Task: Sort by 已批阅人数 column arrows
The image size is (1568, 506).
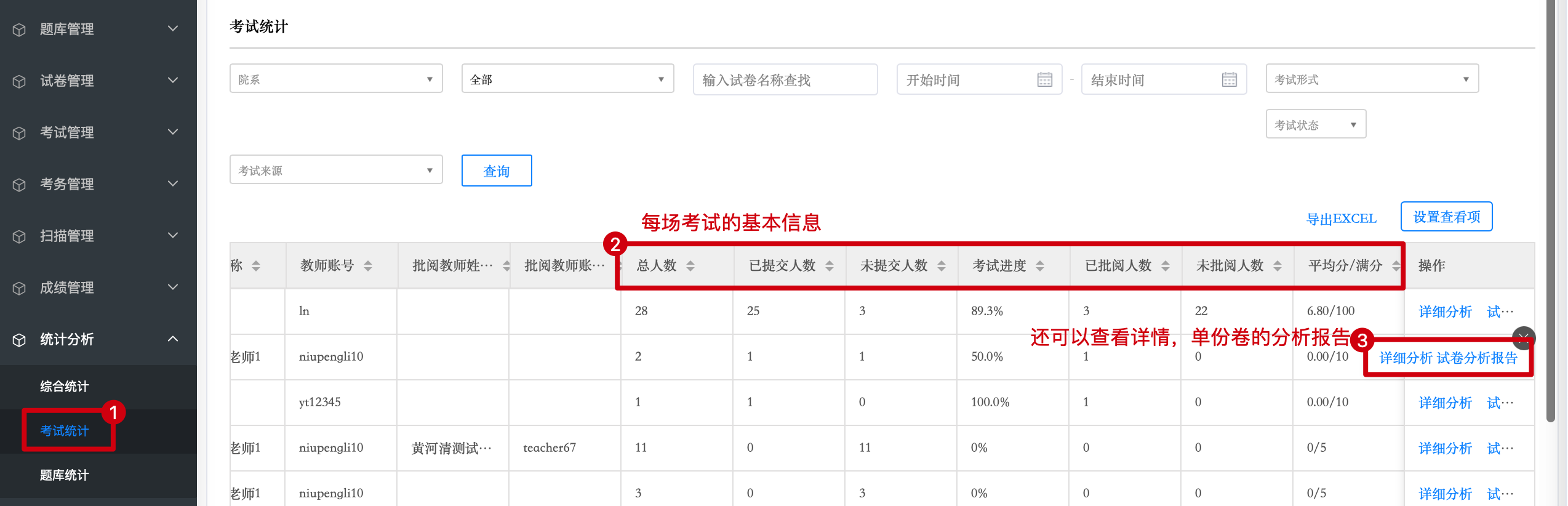Action: (x=1166, y=266)
